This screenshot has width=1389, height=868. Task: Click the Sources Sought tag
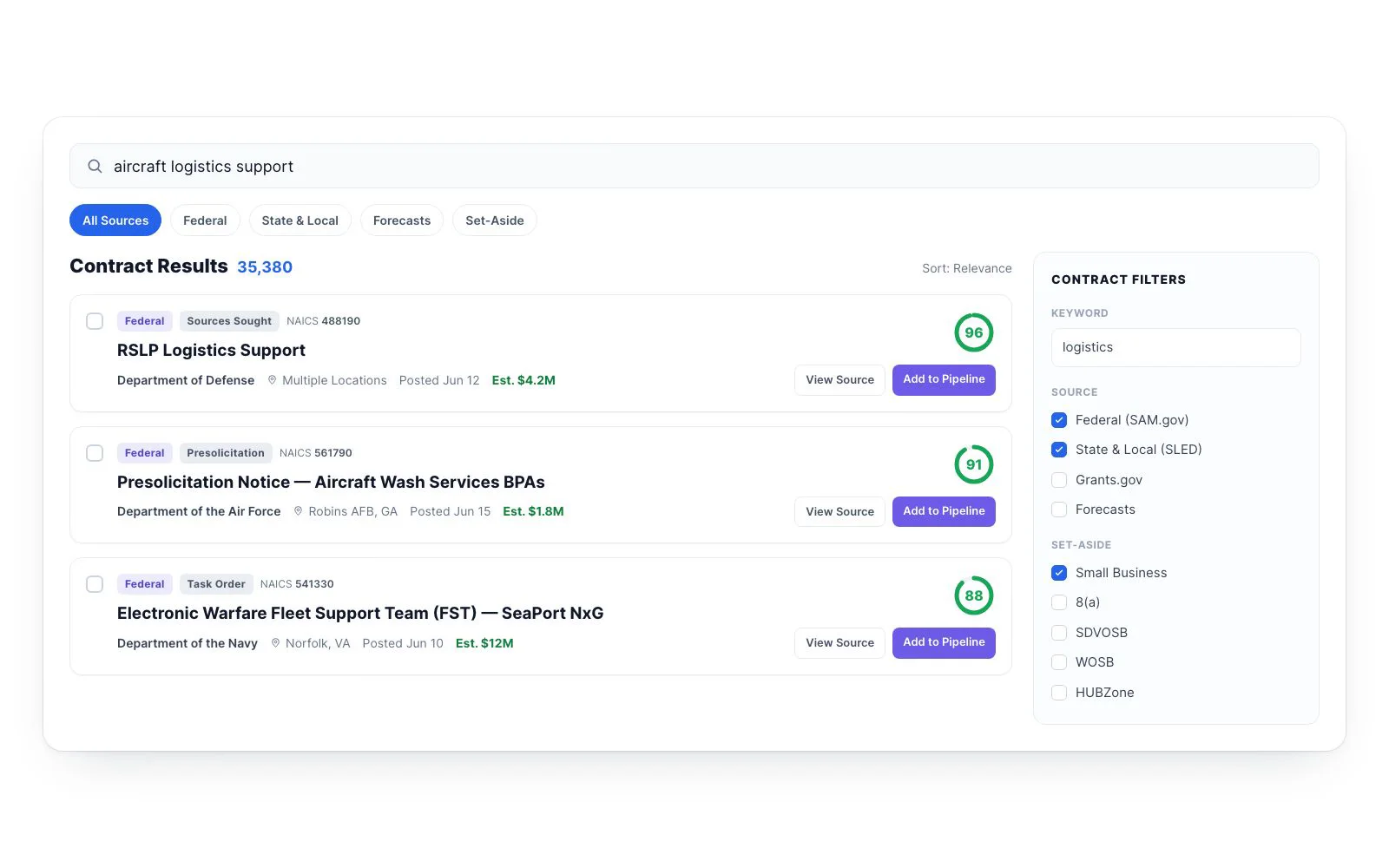(x=229, y=321)
